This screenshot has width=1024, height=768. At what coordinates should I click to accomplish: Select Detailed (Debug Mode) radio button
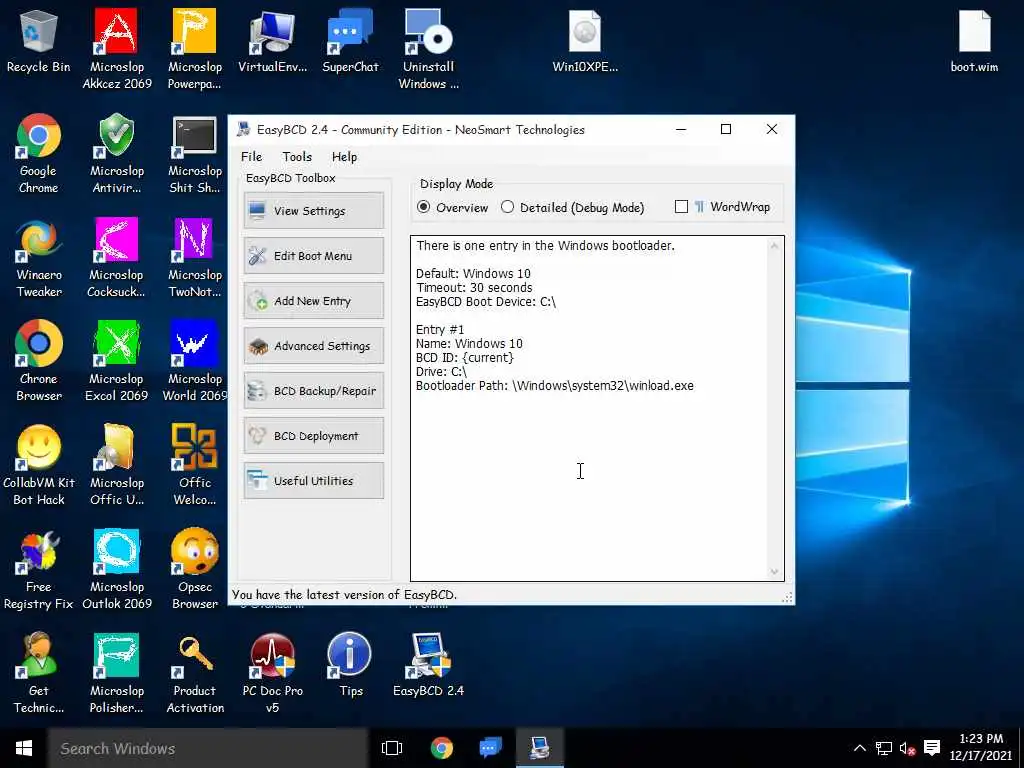click(572, 207)
